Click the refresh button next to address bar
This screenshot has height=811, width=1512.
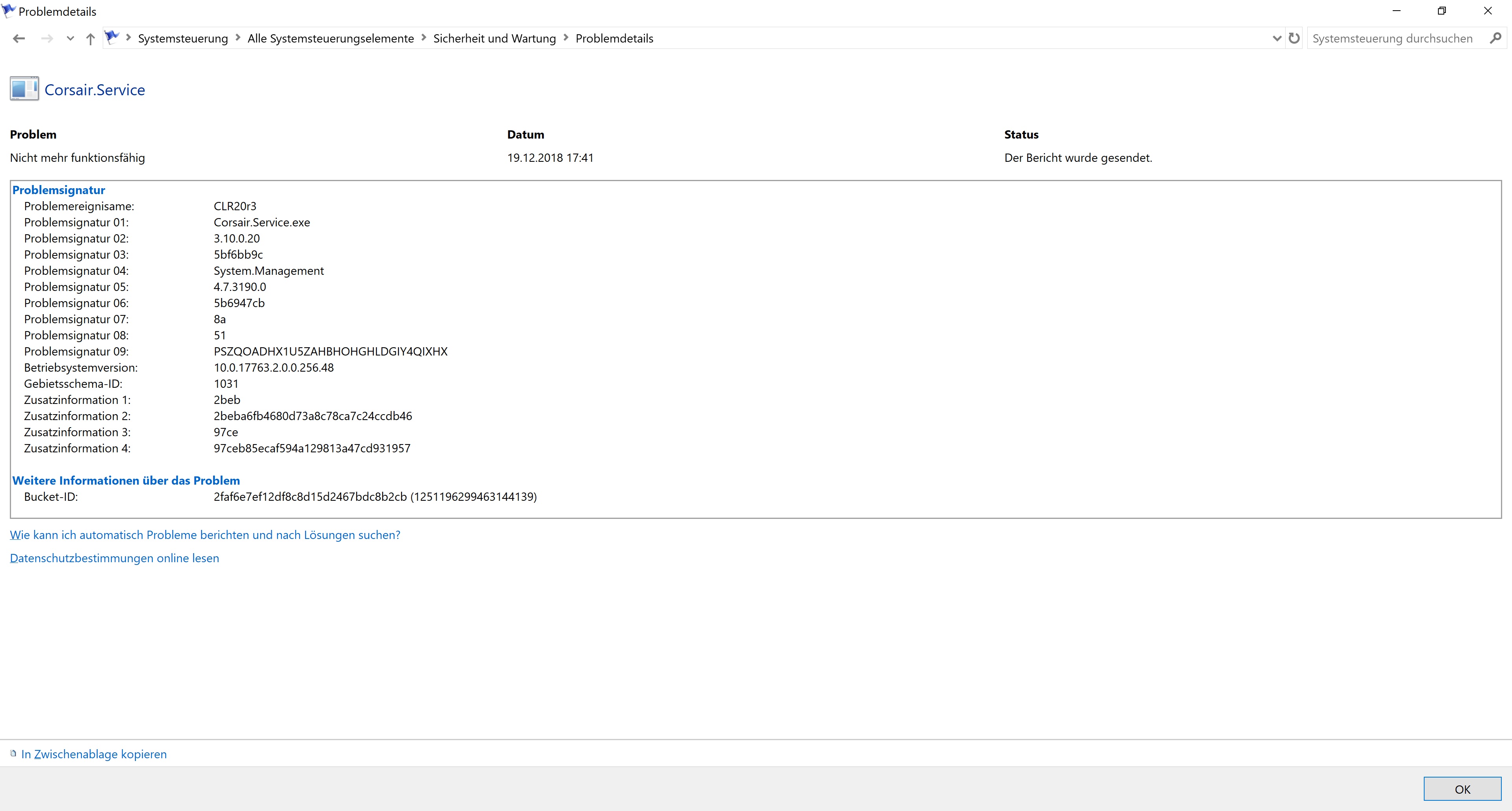pos(1293,38)
